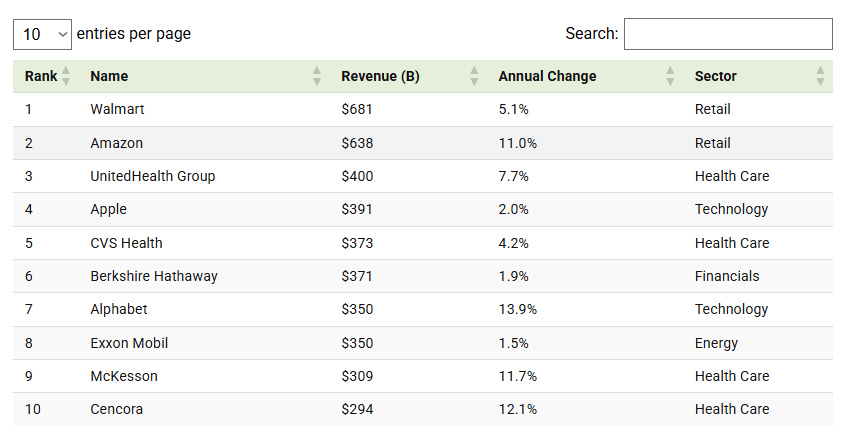Select the Cencora name cell

tap(116, 409)
